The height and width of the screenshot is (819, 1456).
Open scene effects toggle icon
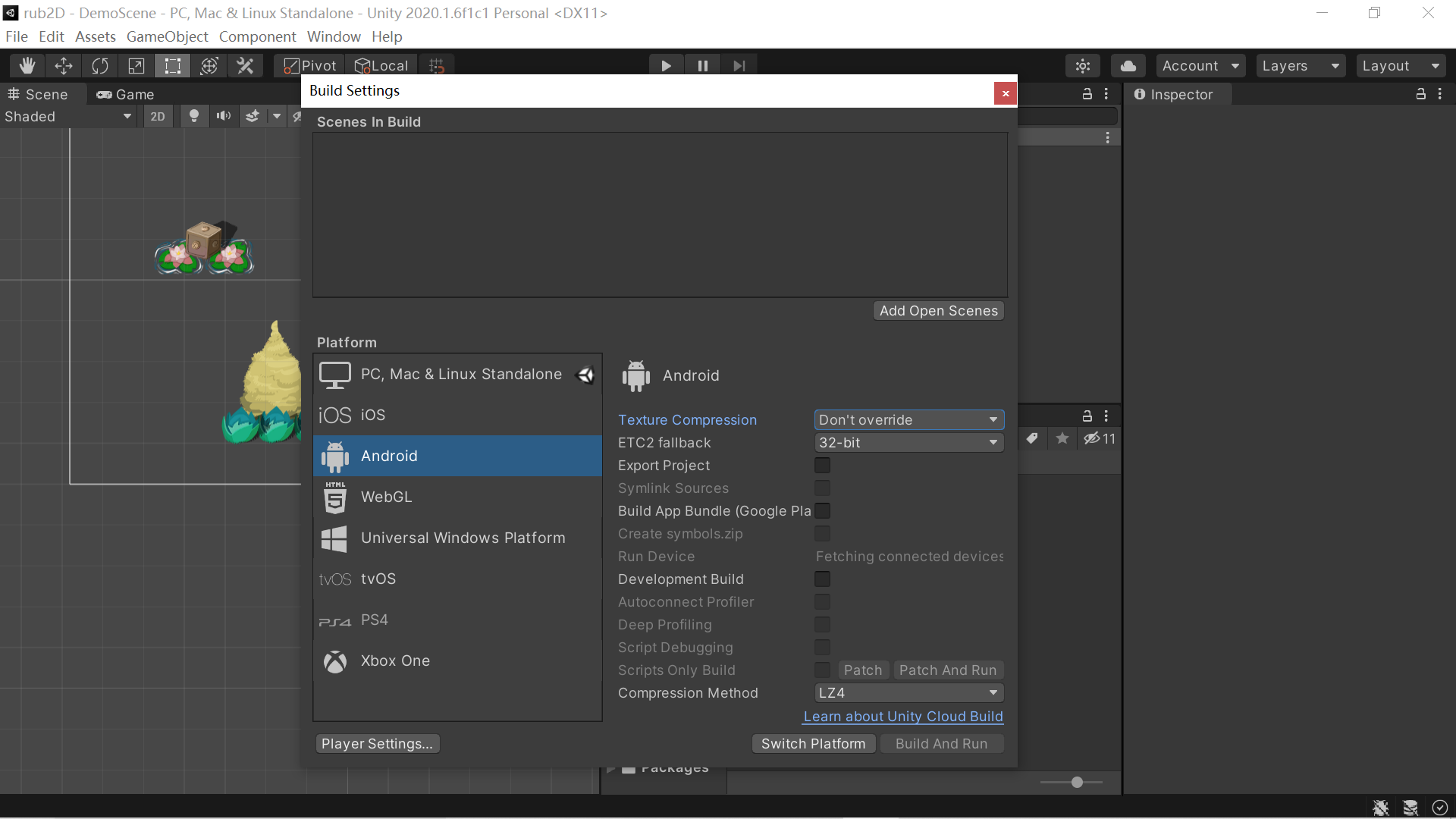tap(253, 116)
